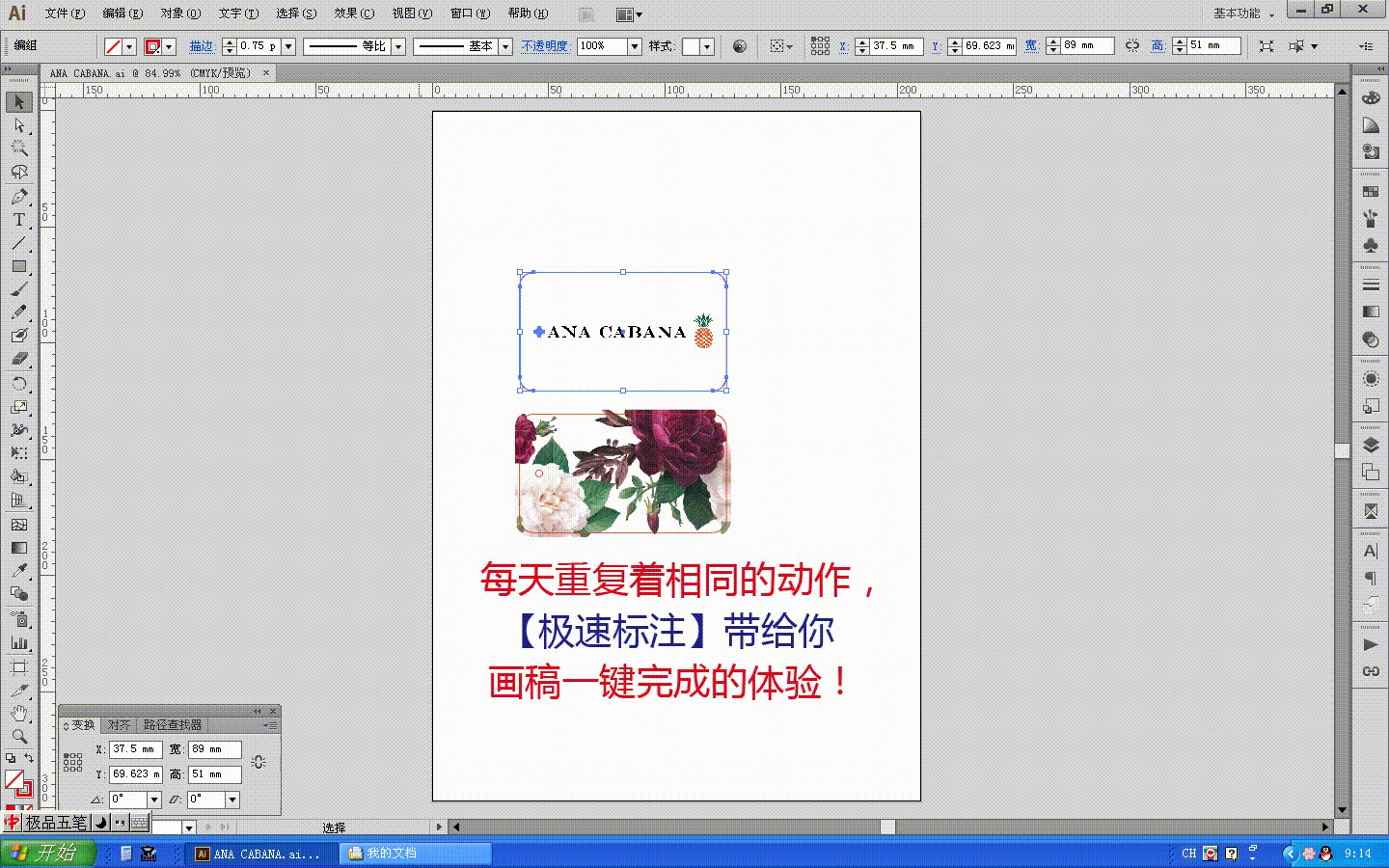Select the Lasso tool
This screenshot has width=1389, height=868.
[19, 172]
